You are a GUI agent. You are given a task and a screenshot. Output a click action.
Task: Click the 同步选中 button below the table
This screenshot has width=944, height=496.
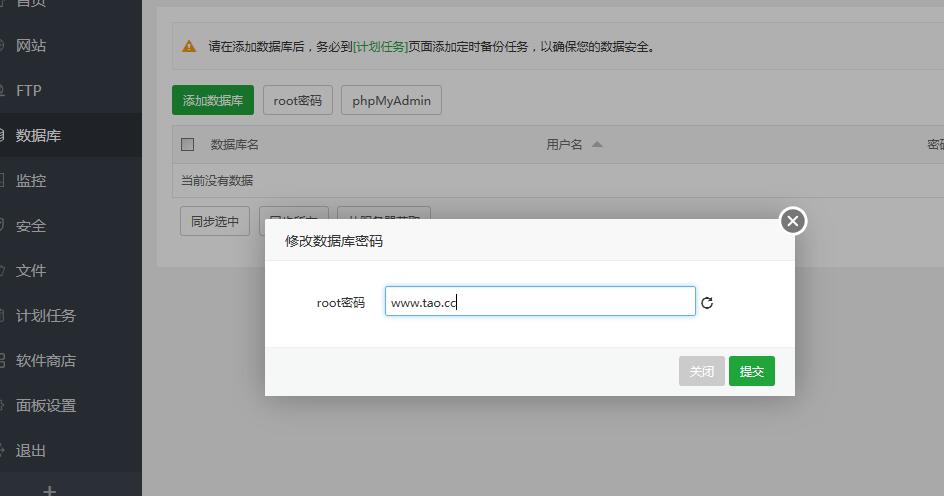(x=215, y=221)
